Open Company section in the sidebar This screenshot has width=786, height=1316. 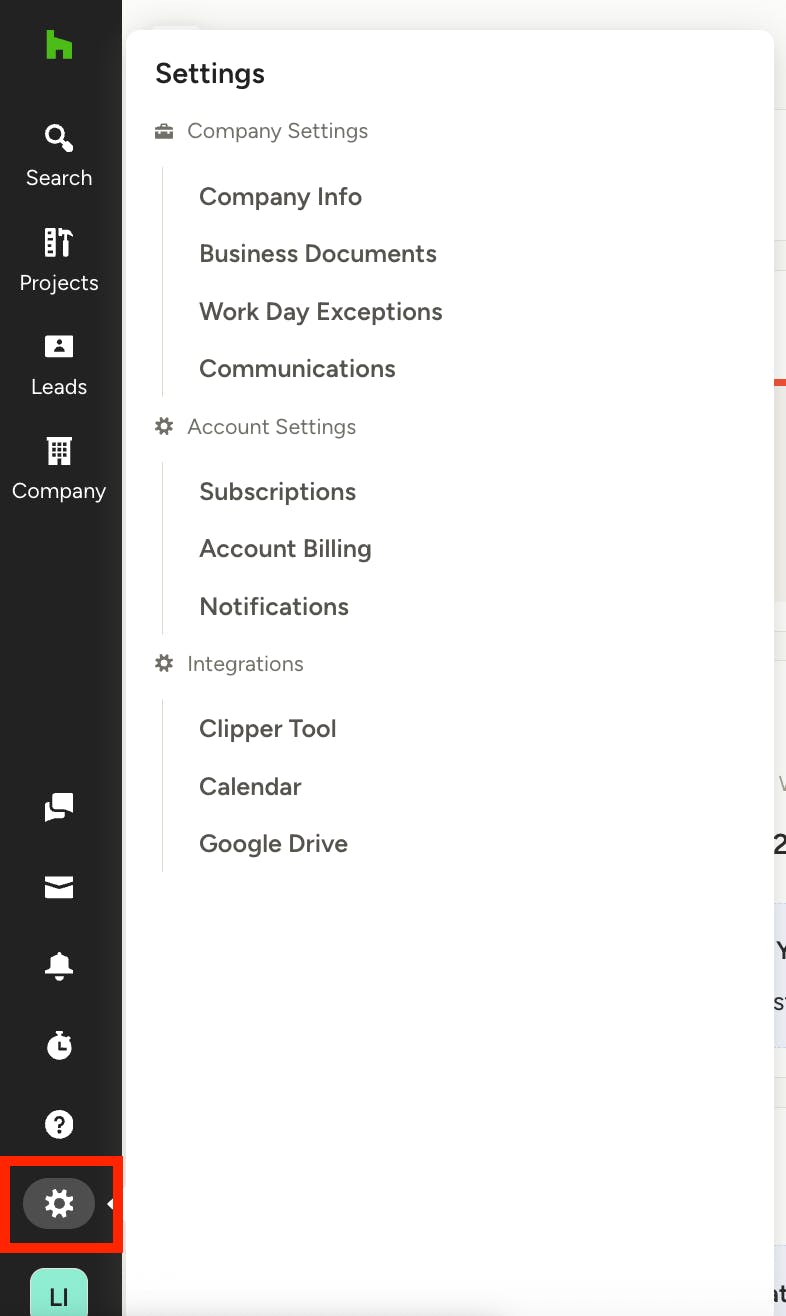click(x=59, y=469)
